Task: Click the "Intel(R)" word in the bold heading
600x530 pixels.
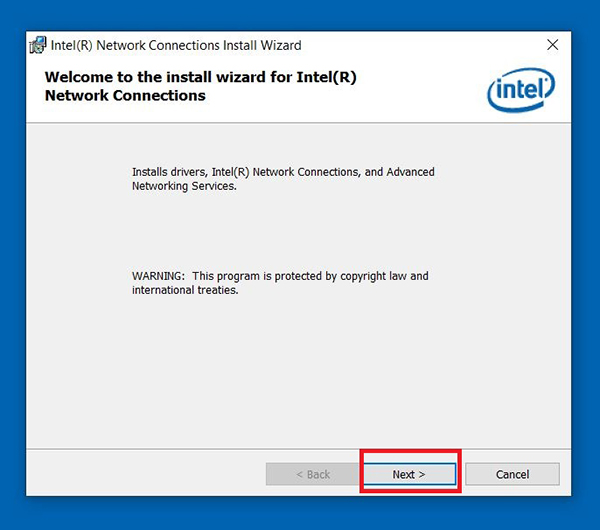Action: click(x=326, y=77)
